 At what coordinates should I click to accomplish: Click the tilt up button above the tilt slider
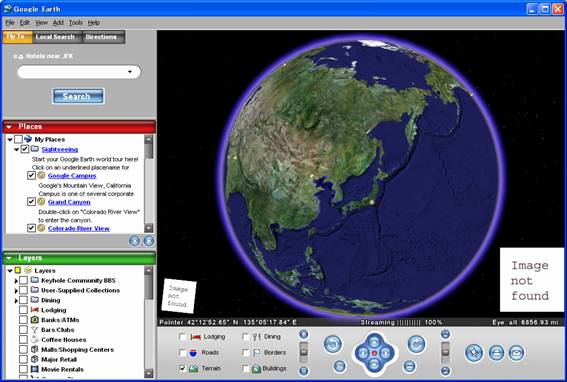(446, 334)
